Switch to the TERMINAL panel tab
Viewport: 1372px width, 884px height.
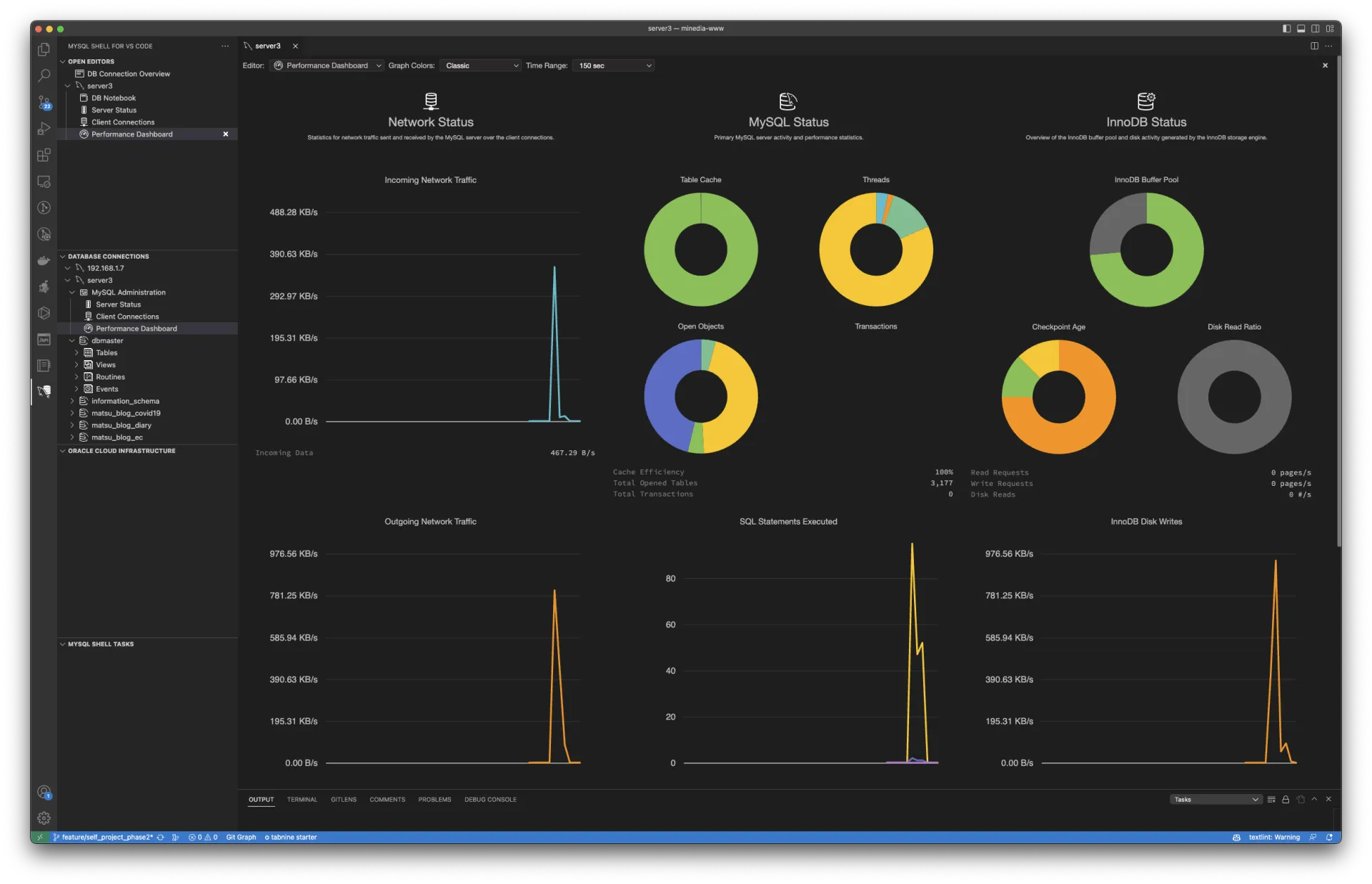pyautogui.click(x=302, y=800)
